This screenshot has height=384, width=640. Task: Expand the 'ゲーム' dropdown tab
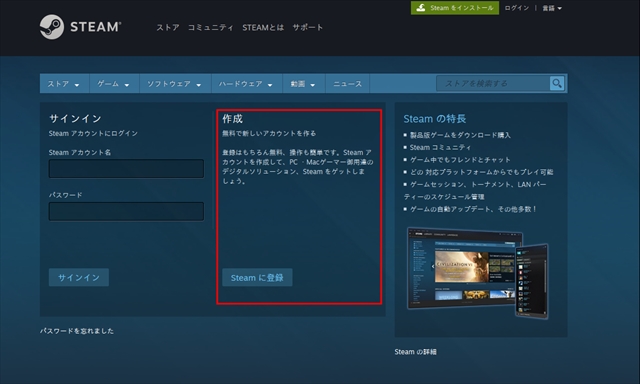point(114,84)
